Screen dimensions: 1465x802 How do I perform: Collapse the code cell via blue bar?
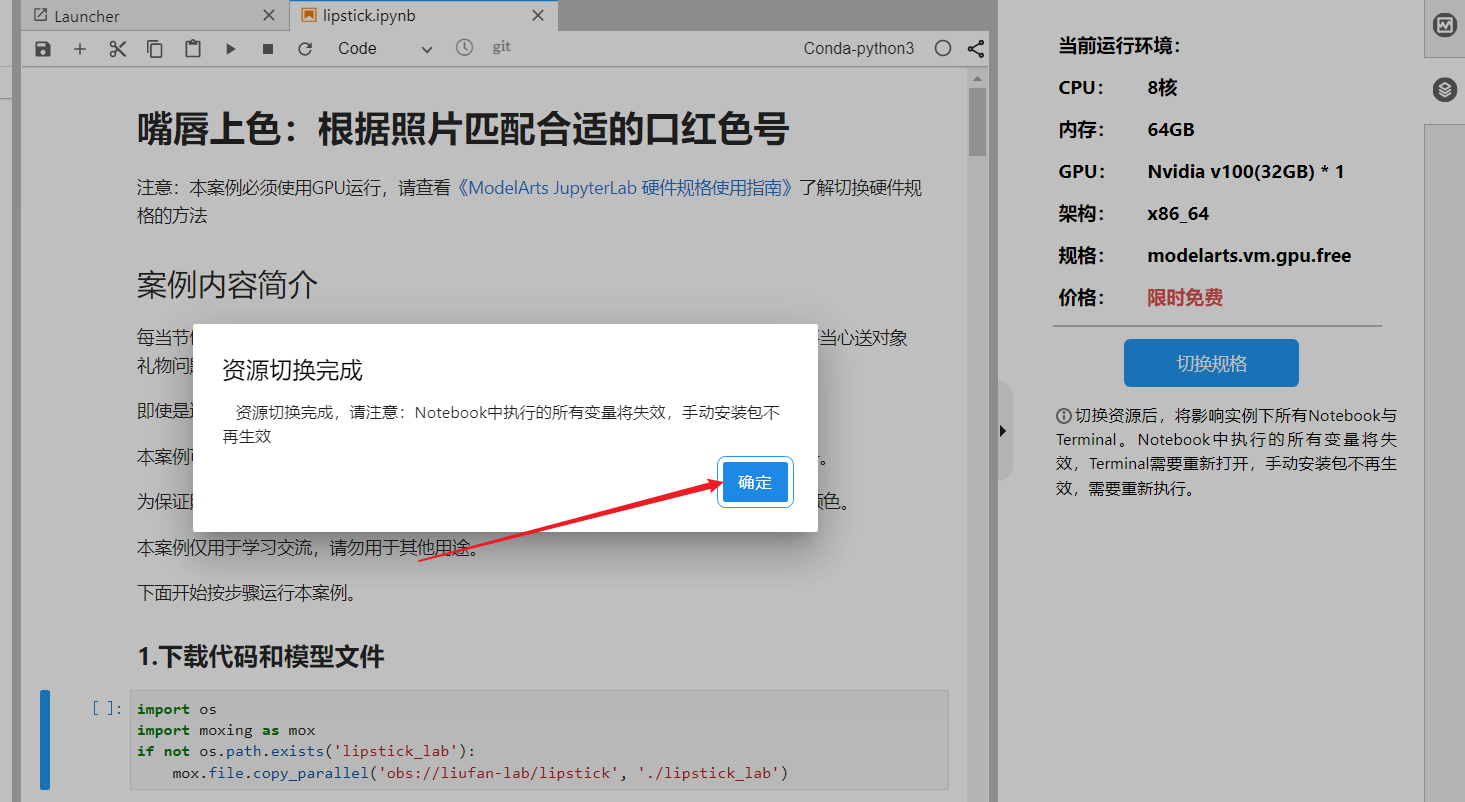coord(45,740)
